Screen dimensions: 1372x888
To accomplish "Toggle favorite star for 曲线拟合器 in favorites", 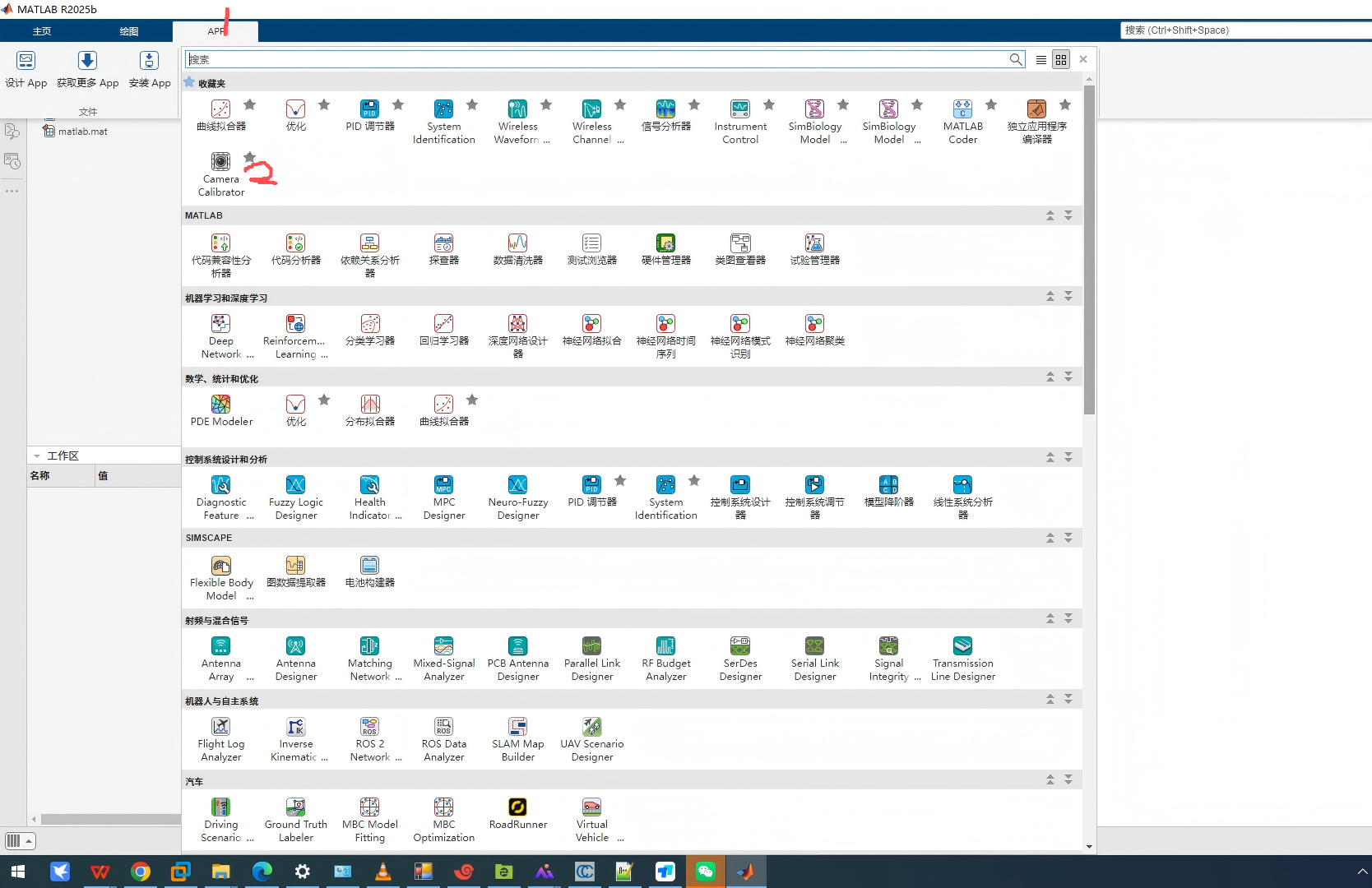I will click(x=250, y=104).
